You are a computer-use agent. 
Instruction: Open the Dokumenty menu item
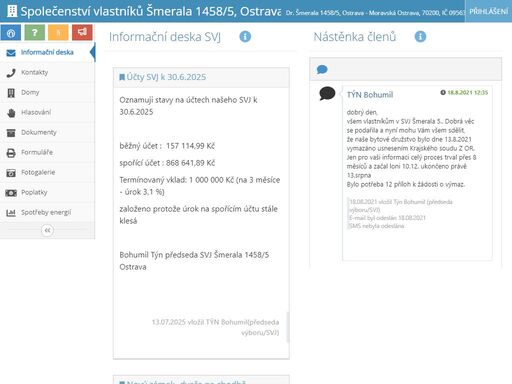point(47,132)
